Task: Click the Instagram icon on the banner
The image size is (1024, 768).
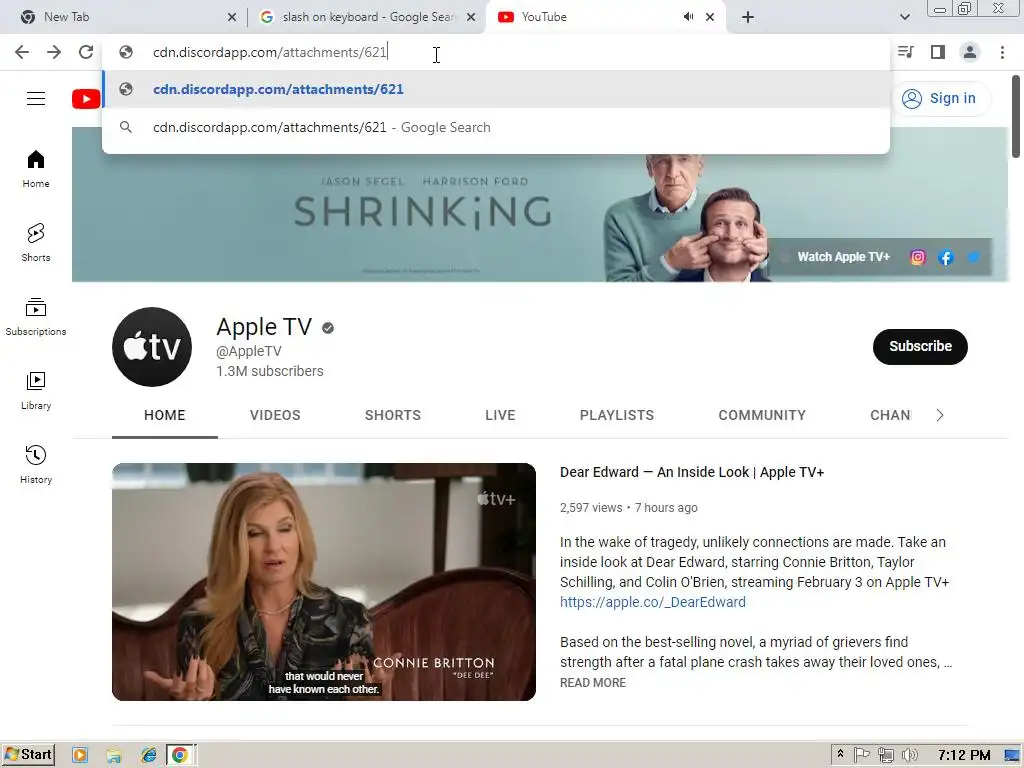Action: click(918, 257)
